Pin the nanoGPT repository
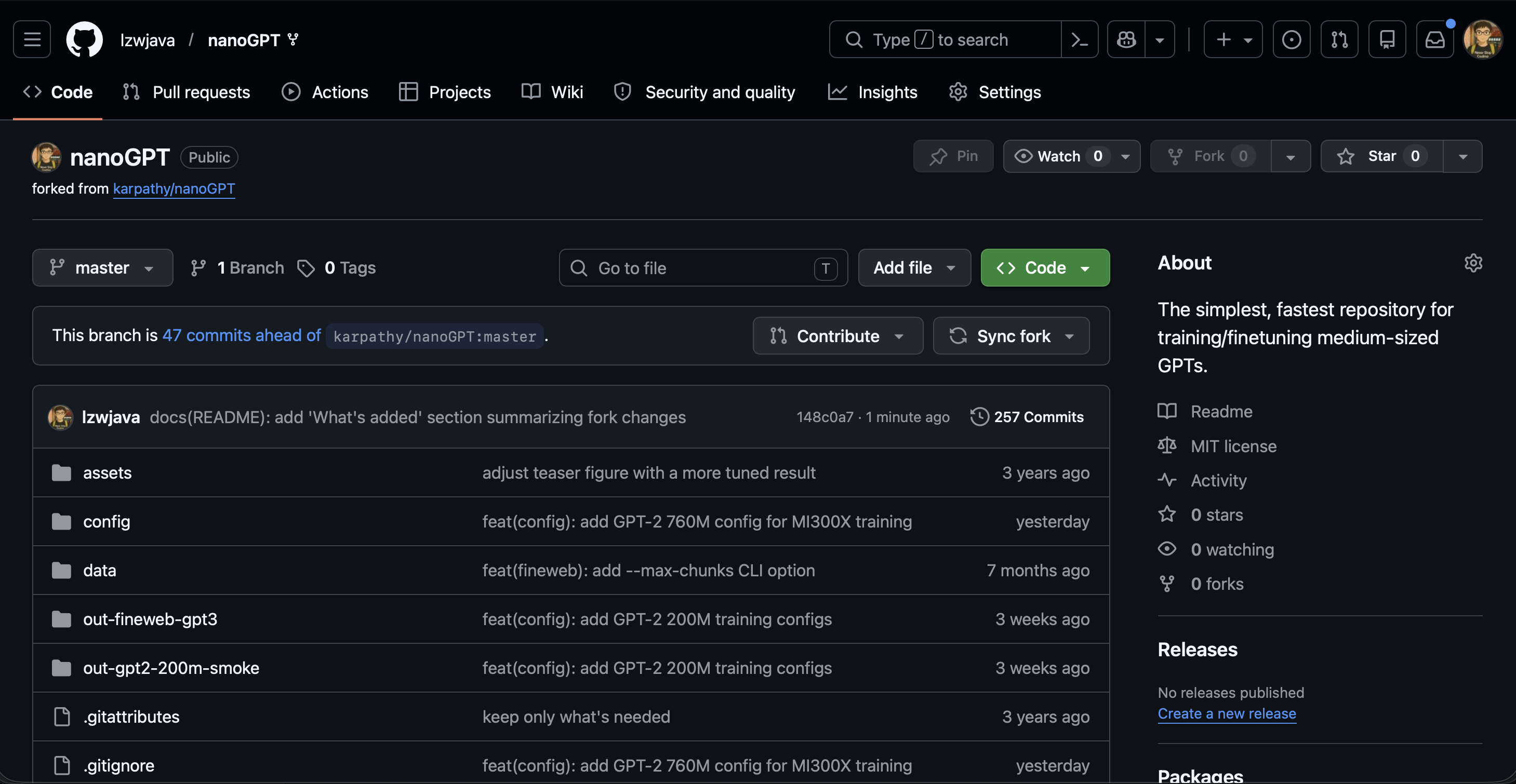 click(953, 156)
